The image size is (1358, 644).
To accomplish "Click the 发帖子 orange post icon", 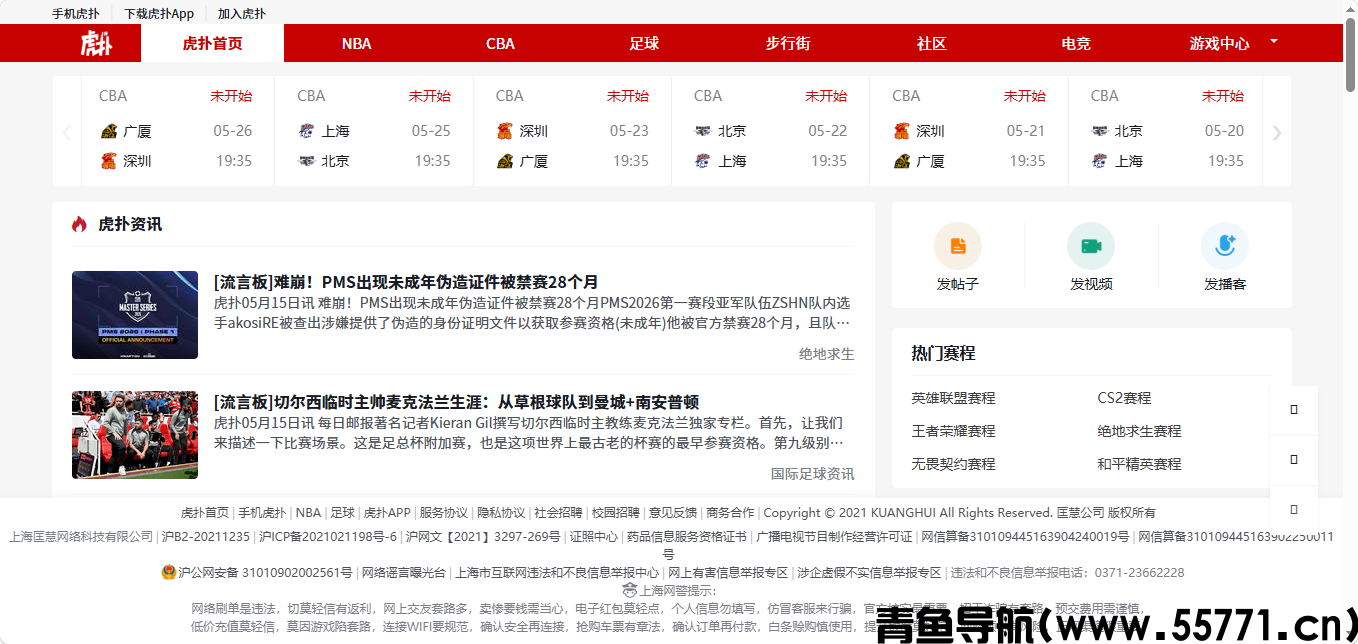I will point(958,246).
